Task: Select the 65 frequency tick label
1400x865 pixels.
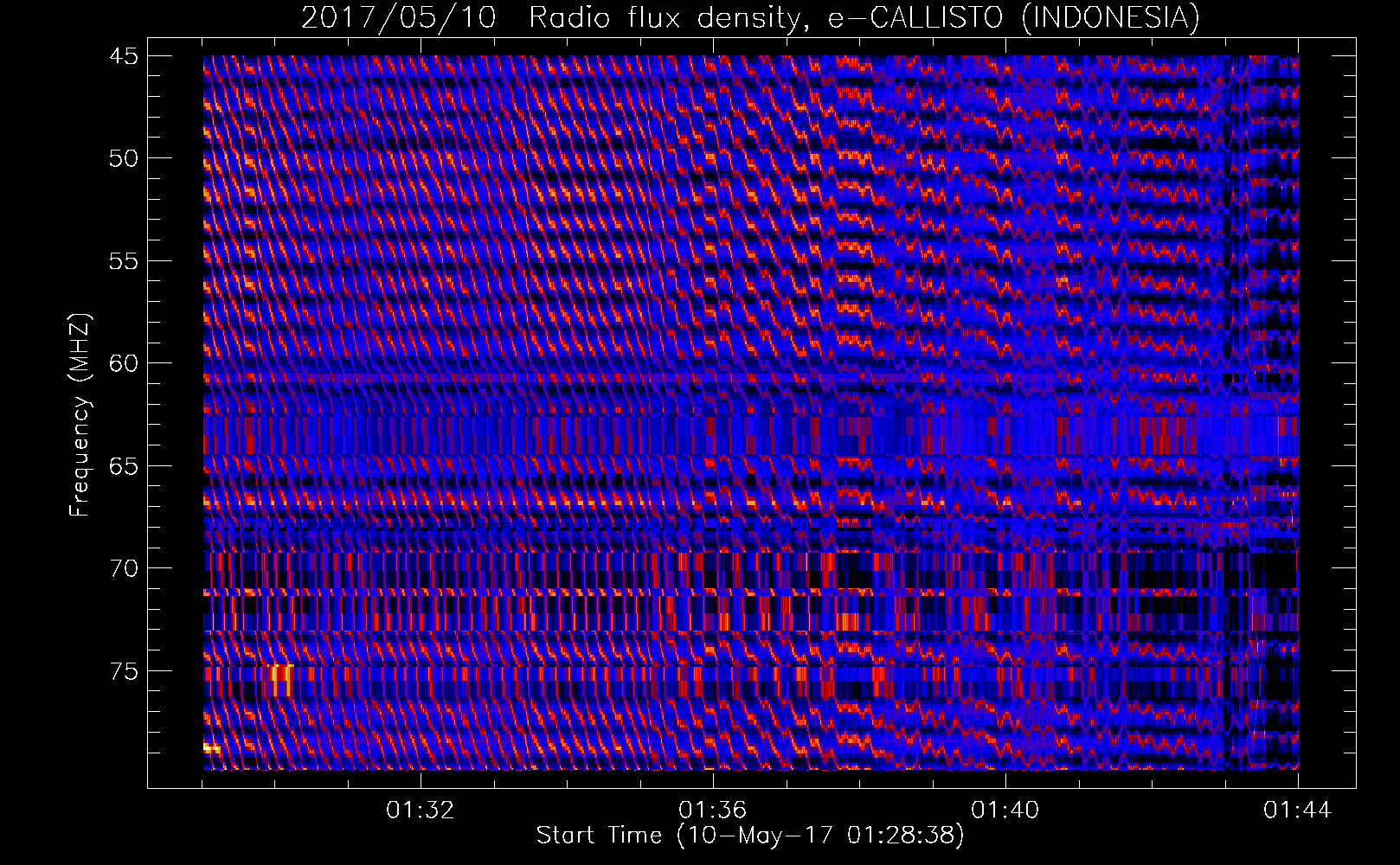Action: [124, 466]
